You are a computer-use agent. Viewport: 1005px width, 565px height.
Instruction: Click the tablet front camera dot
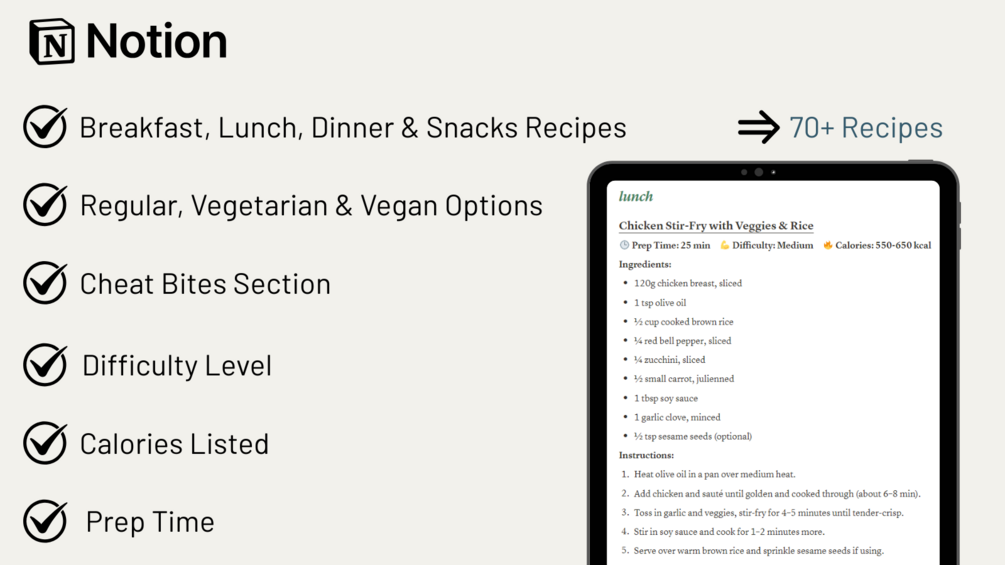pyautogui.click(x=758, y=172)
